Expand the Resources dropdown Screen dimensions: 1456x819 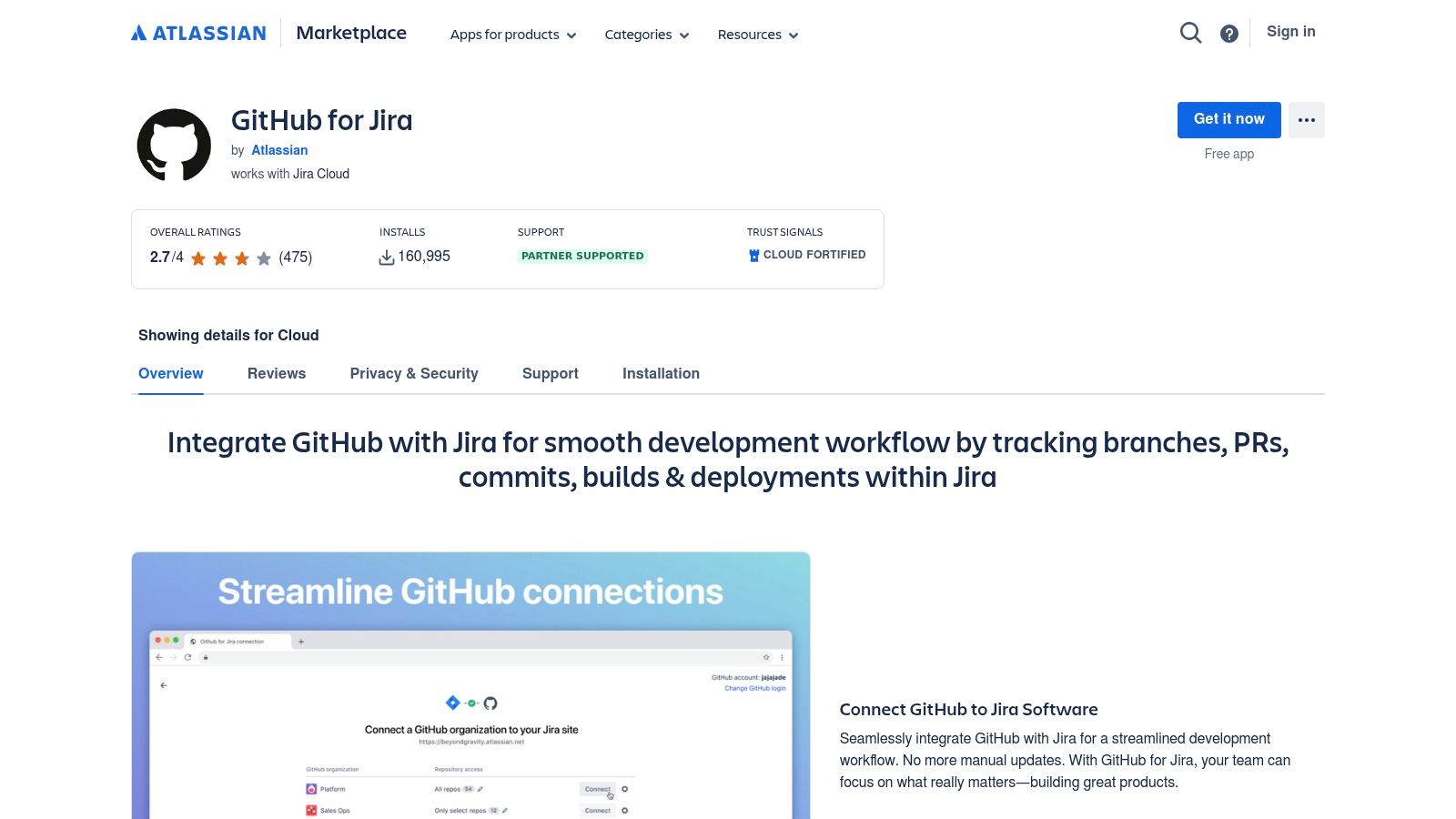tap(758, 35)
